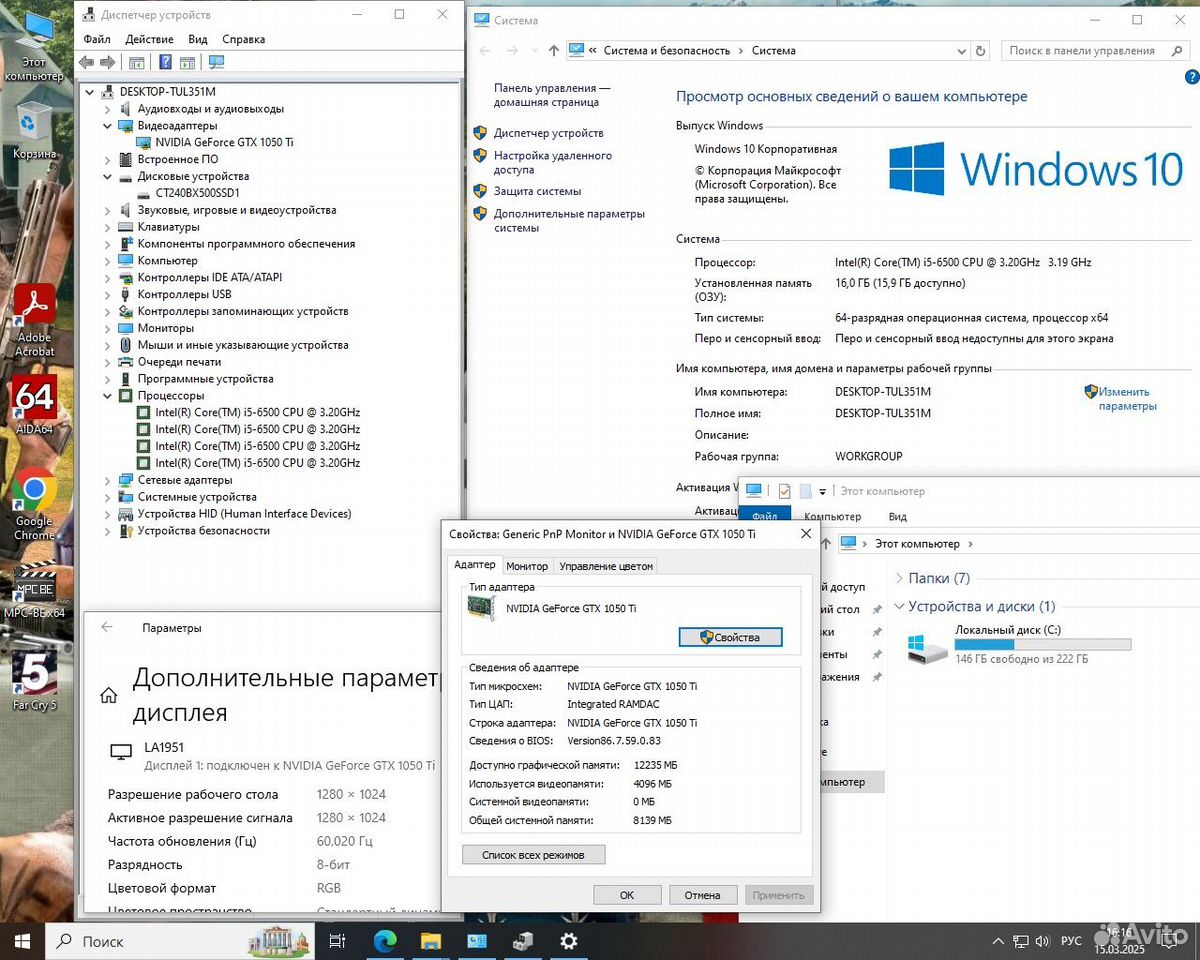Select the Adobe Acrobat desktop shortcut
This screenshot has width=1200, height=960.
[x=34, y=320]
